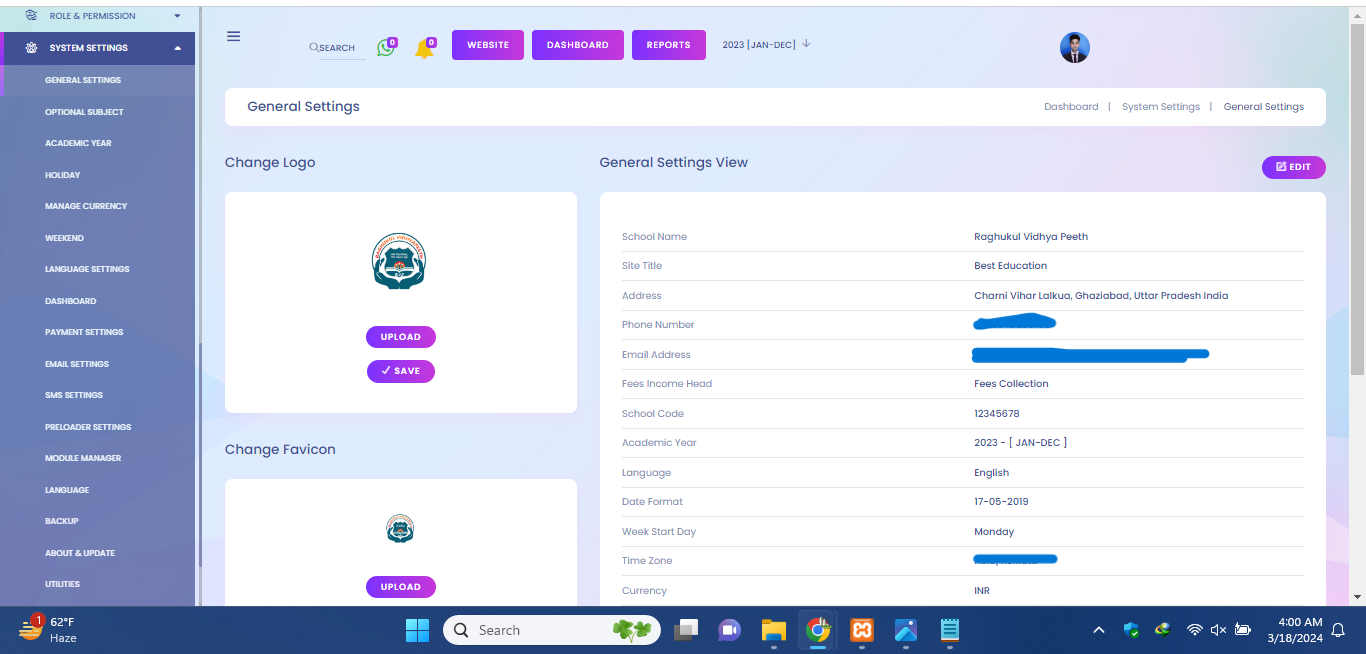Open WhatsApp notifications icon
This screenshot has width=1366, height=654.
[x=385, y=47]
